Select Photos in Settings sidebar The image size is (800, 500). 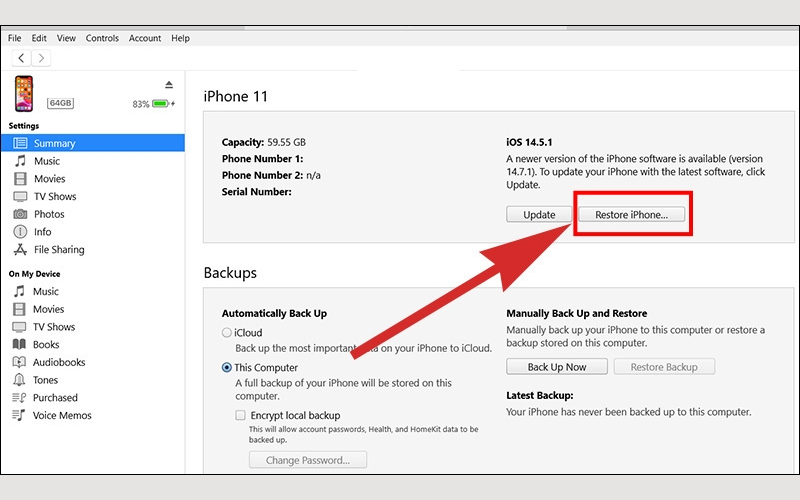coord(48,214)
